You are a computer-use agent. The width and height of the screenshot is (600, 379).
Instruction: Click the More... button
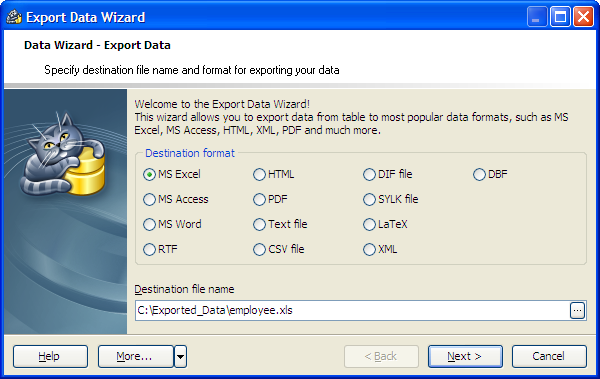(x=135, y=356)
